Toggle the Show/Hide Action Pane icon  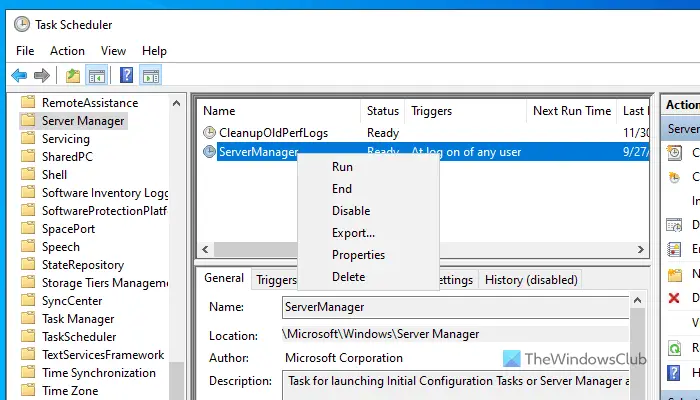coord(151,75)
